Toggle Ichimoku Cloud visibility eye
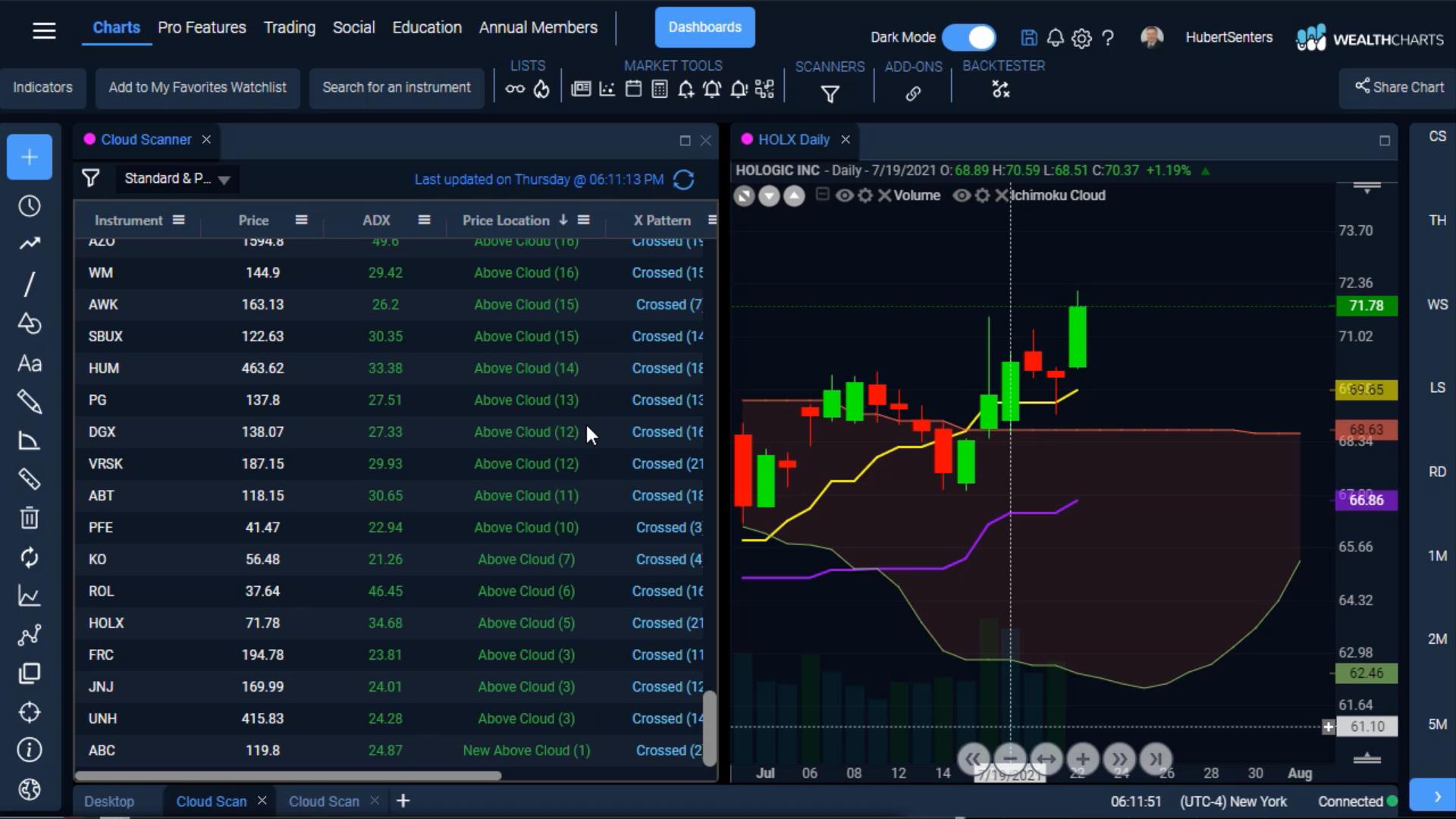1456x819 pixels. pos(962,196)
